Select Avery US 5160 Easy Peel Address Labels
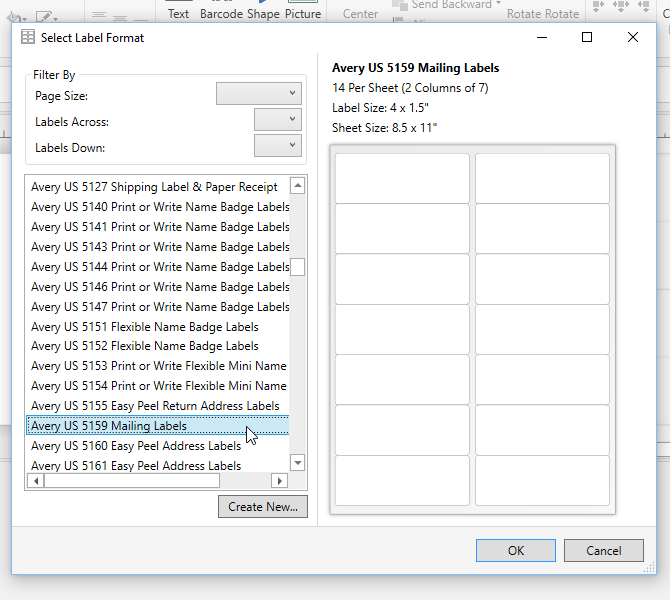The image size is (670, 600). [158, 446]
